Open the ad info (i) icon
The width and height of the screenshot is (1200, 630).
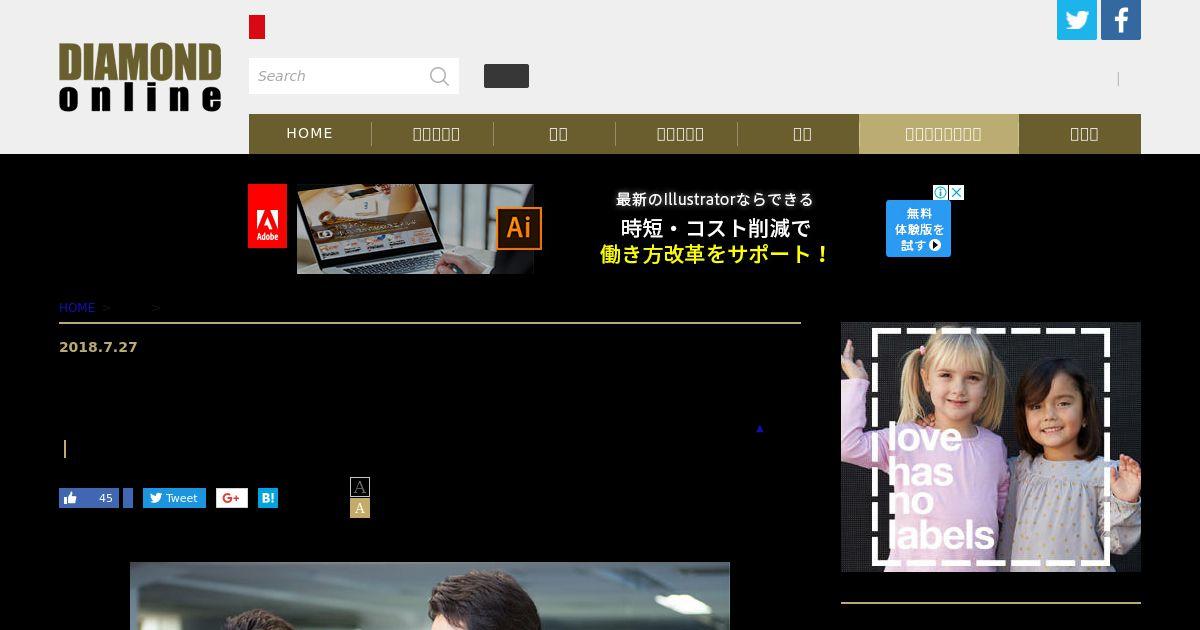940,192
